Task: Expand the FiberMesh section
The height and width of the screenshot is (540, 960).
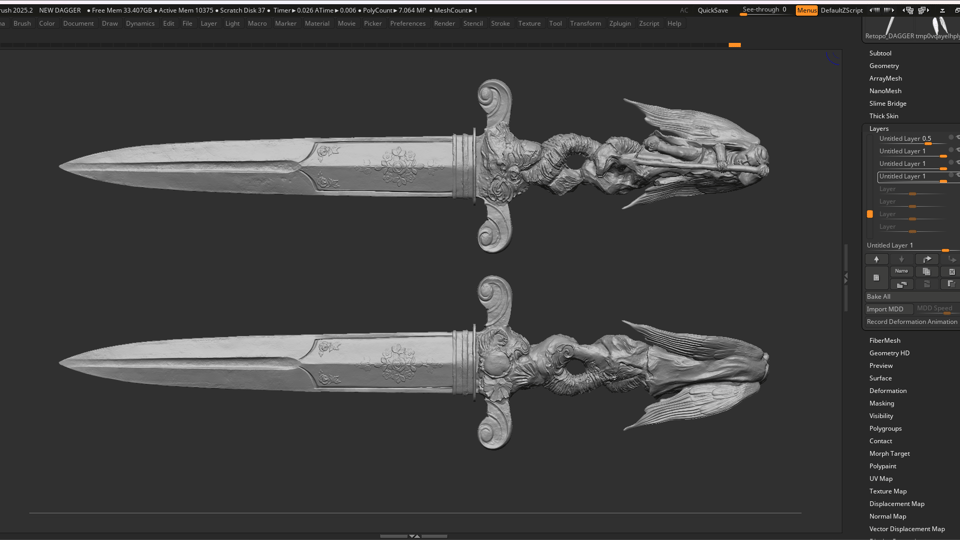Action: [885, 340]
